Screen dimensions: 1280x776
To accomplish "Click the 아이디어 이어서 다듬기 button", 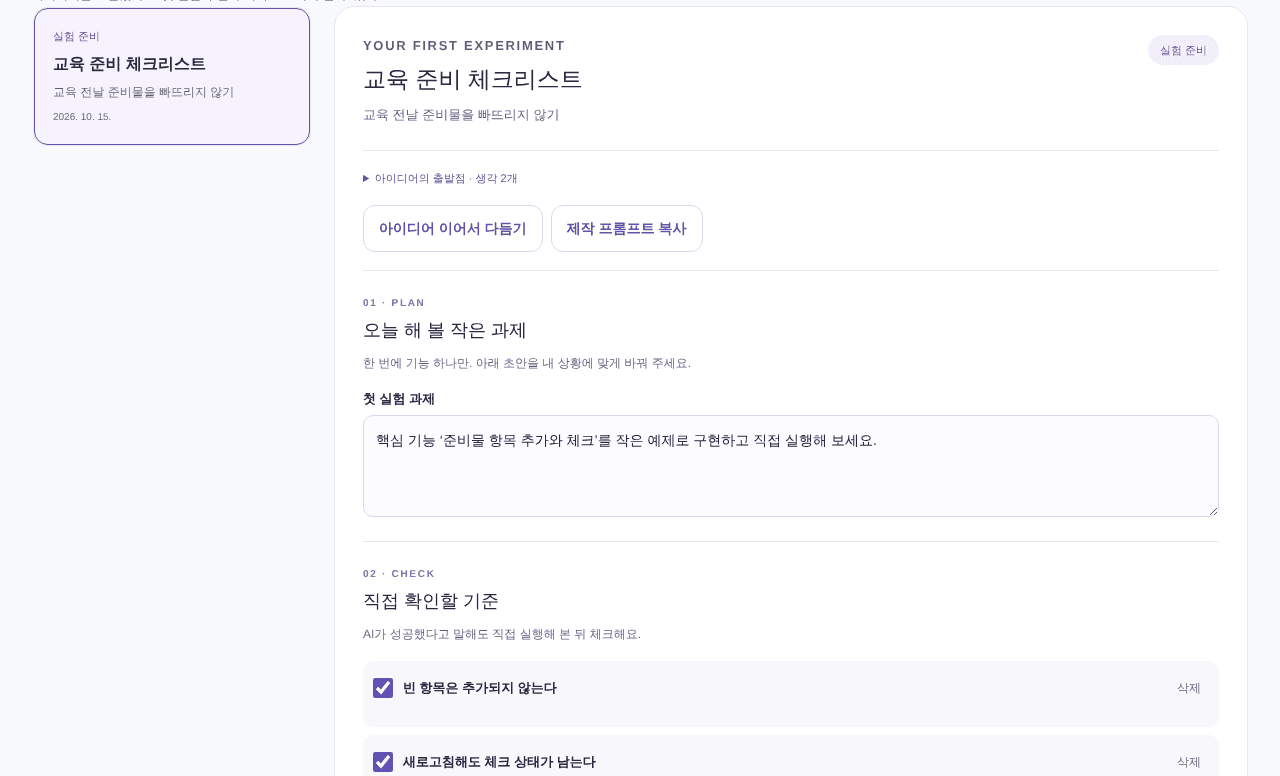I will 453,228.
